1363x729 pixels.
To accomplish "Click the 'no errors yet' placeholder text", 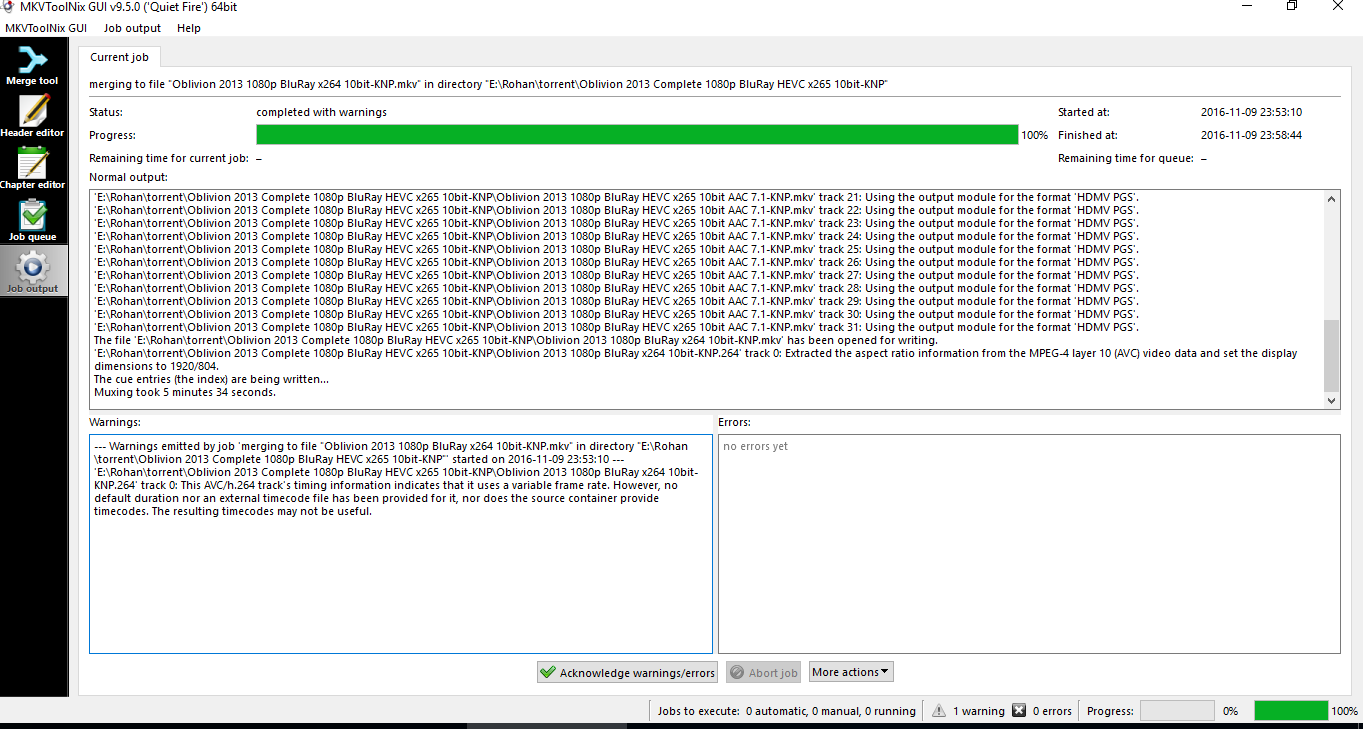I will pos(755,446).
